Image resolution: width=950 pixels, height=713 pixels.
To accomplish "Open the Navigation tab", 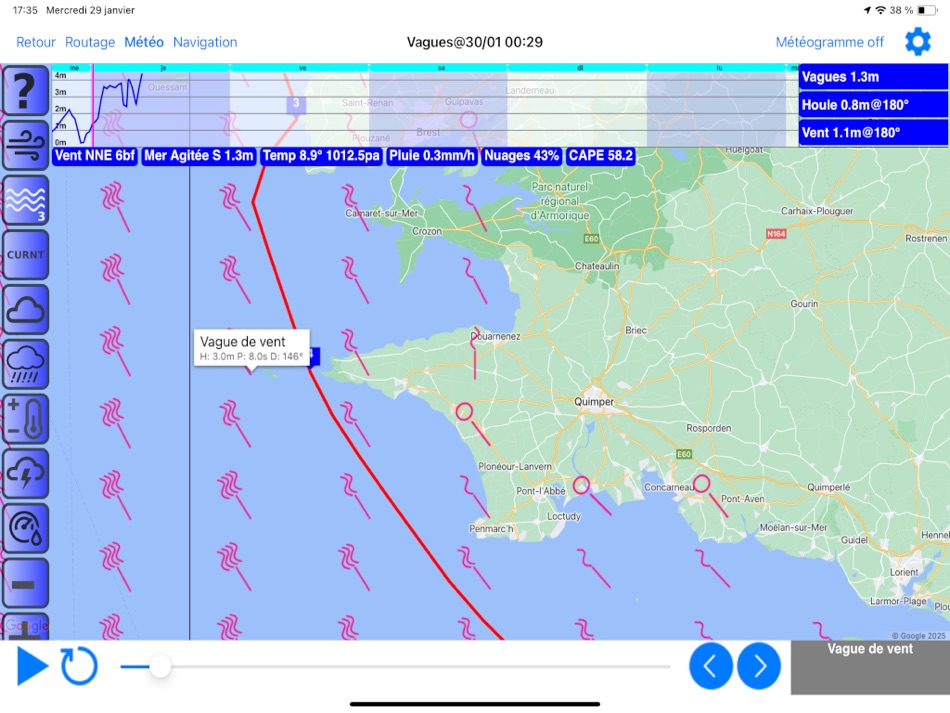I will click(x=205, y=42).
